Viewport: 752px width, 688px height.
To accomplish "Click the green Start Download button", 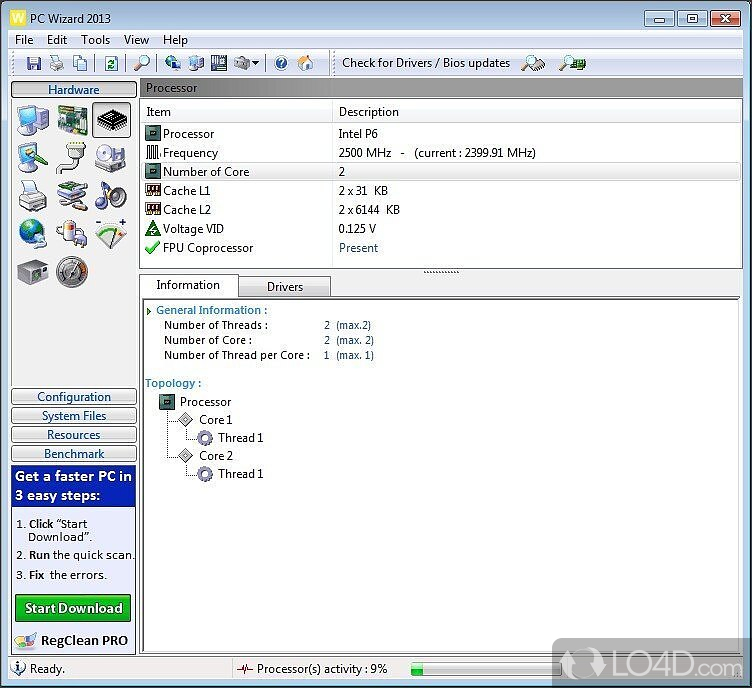I will pos(74,608).
